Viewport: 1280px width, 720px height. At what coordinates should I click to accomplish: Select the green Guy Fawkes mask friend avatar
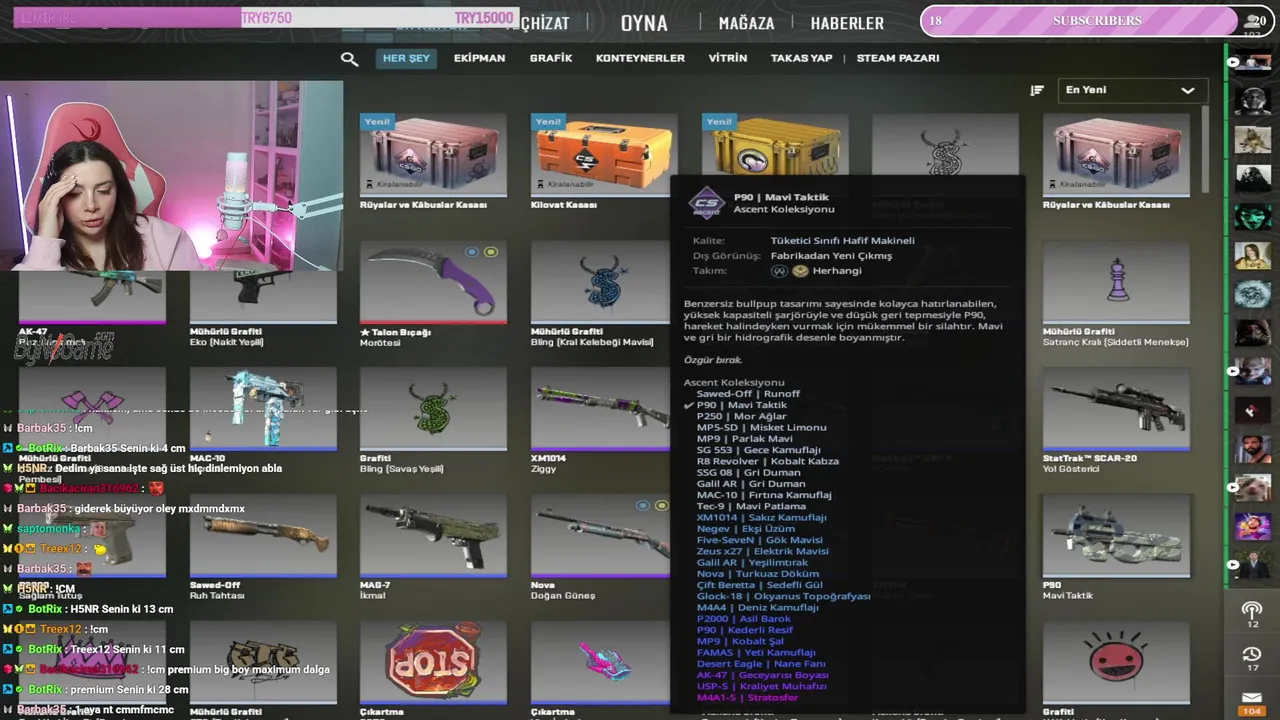tap(1252, 216)
